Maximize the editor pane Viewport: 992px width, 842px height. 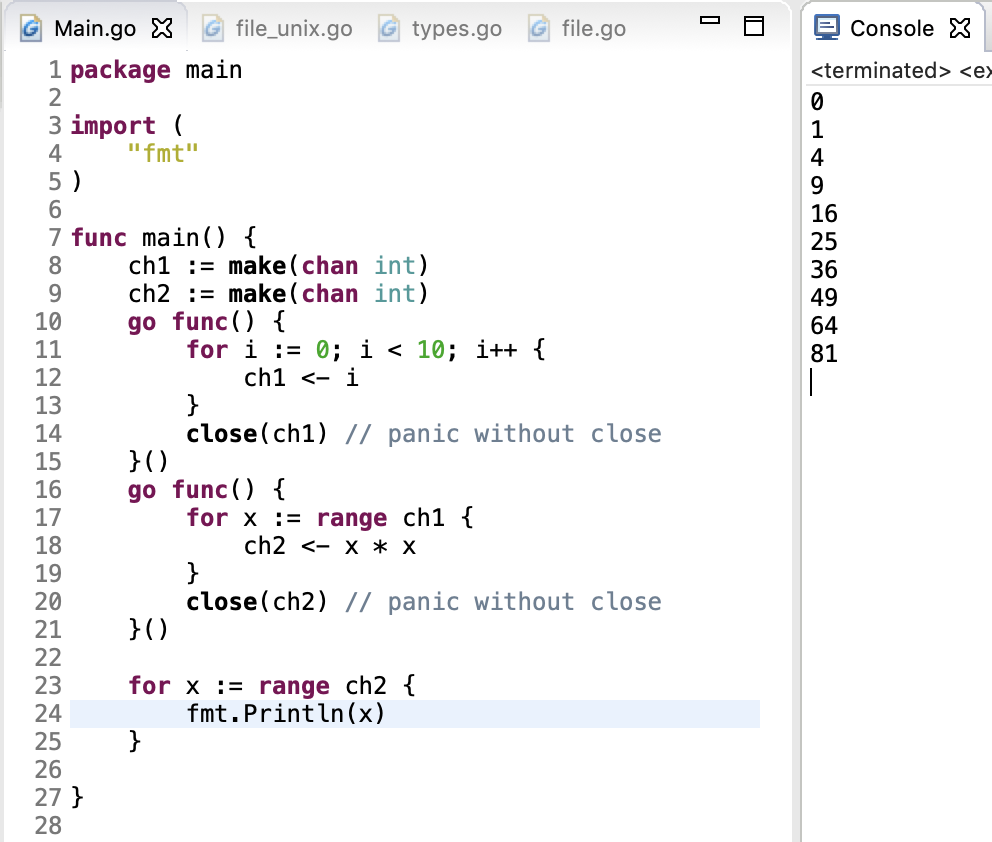pos(753,27)
